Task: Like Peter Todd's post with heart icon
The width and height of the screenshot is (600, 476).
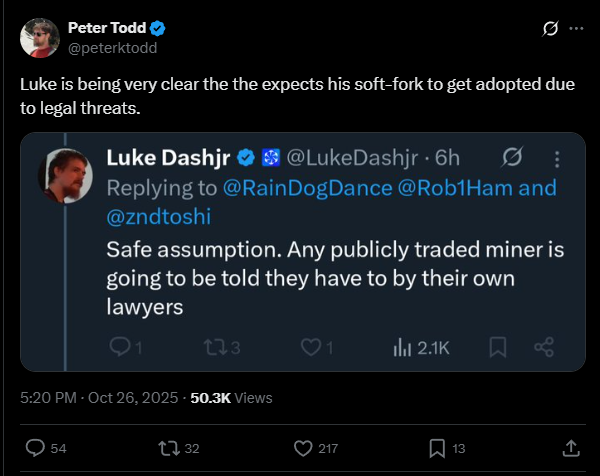Action: point(303,448)
